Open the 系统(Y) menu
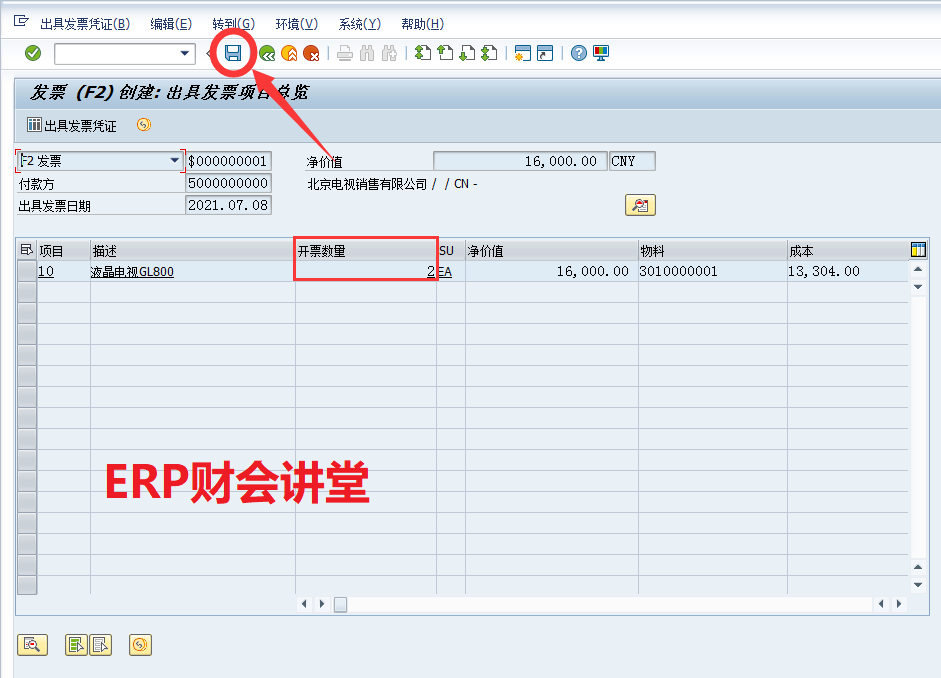This screenshot has width=941, height=678. pos(358,23)
